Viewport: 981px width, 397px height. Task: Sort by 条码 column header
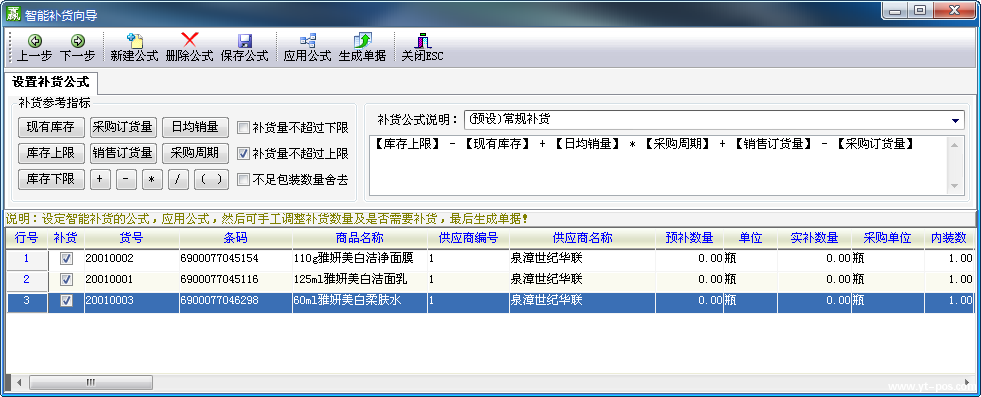coord(236,238)
